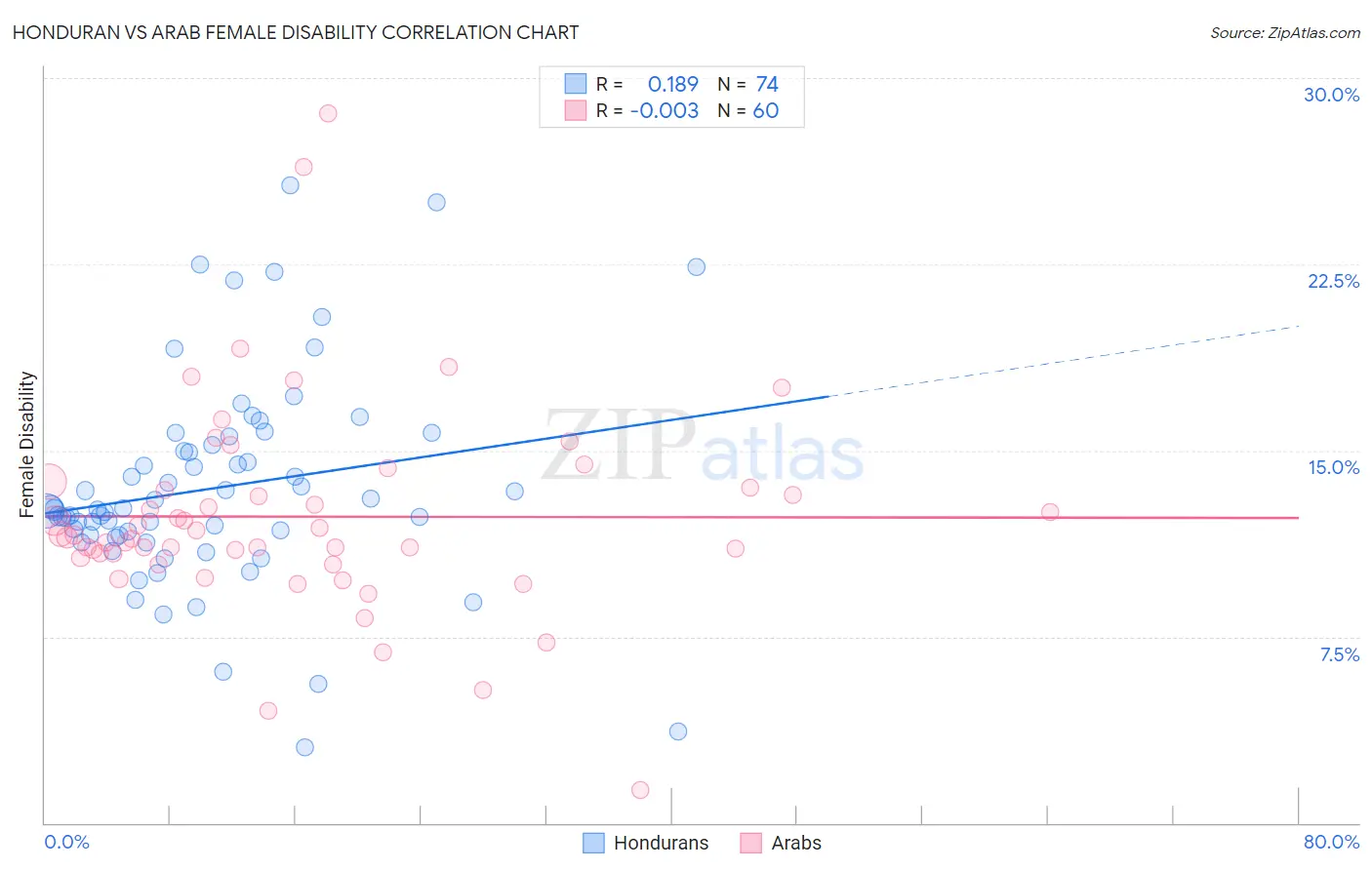Click the chart title text
The width and height of the screenshot is (1372, 870).
pyautogui.click(x=295, y=32)
